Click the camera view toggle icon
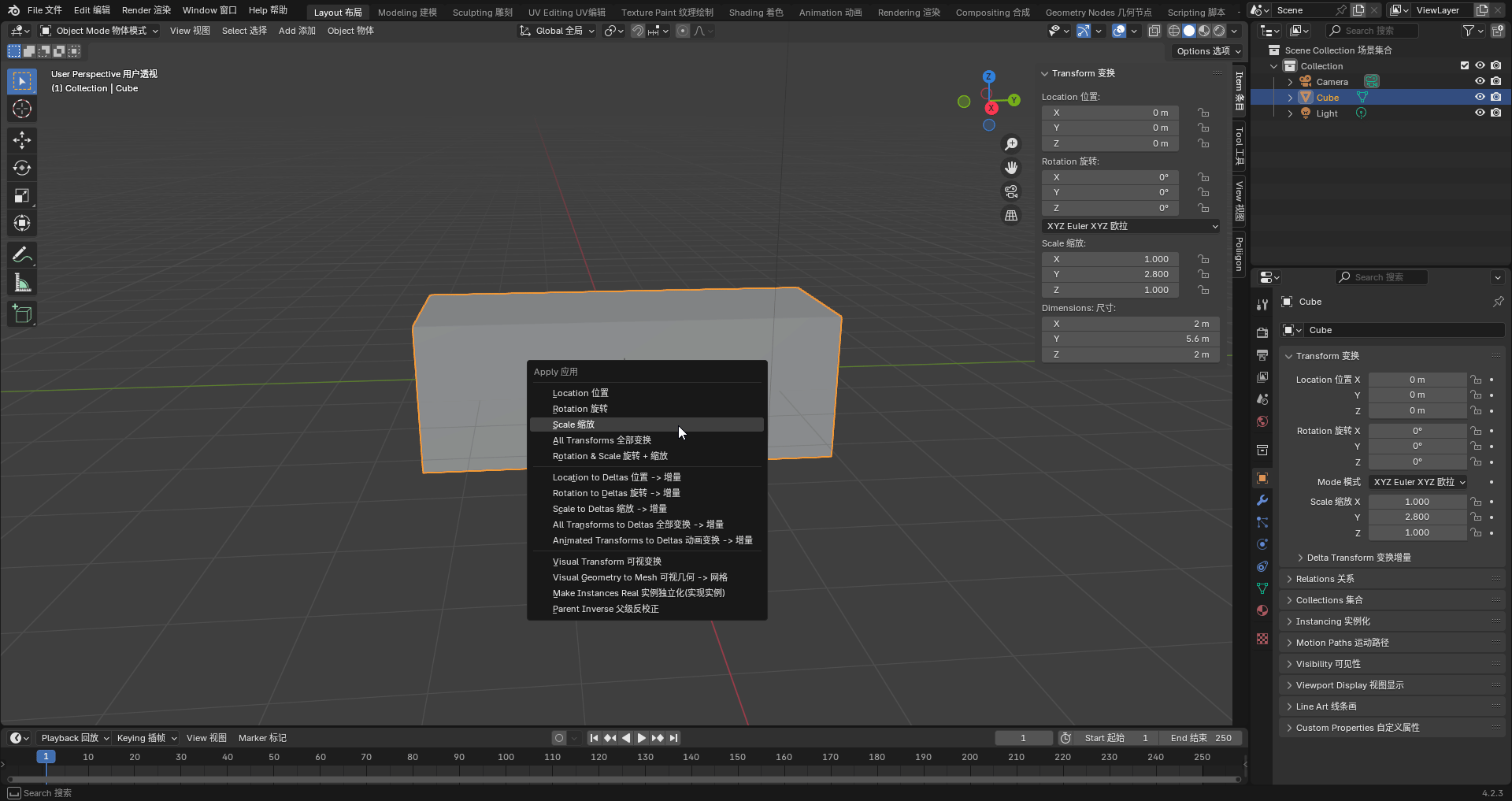 pyautogui.click(x=1011, y=191)
